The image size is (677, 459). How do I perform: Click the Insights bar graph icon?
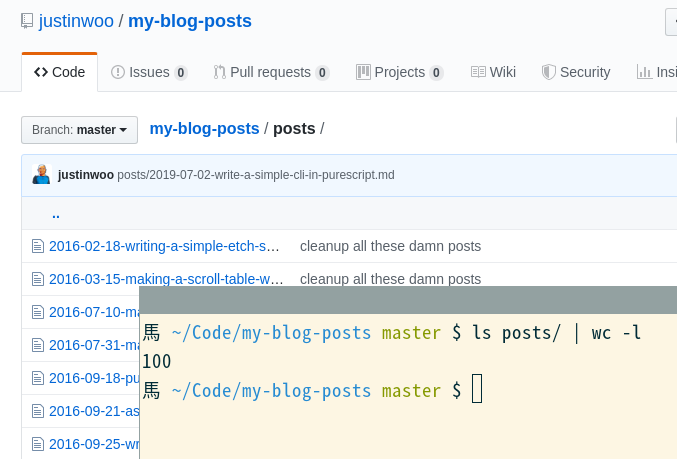644,72
